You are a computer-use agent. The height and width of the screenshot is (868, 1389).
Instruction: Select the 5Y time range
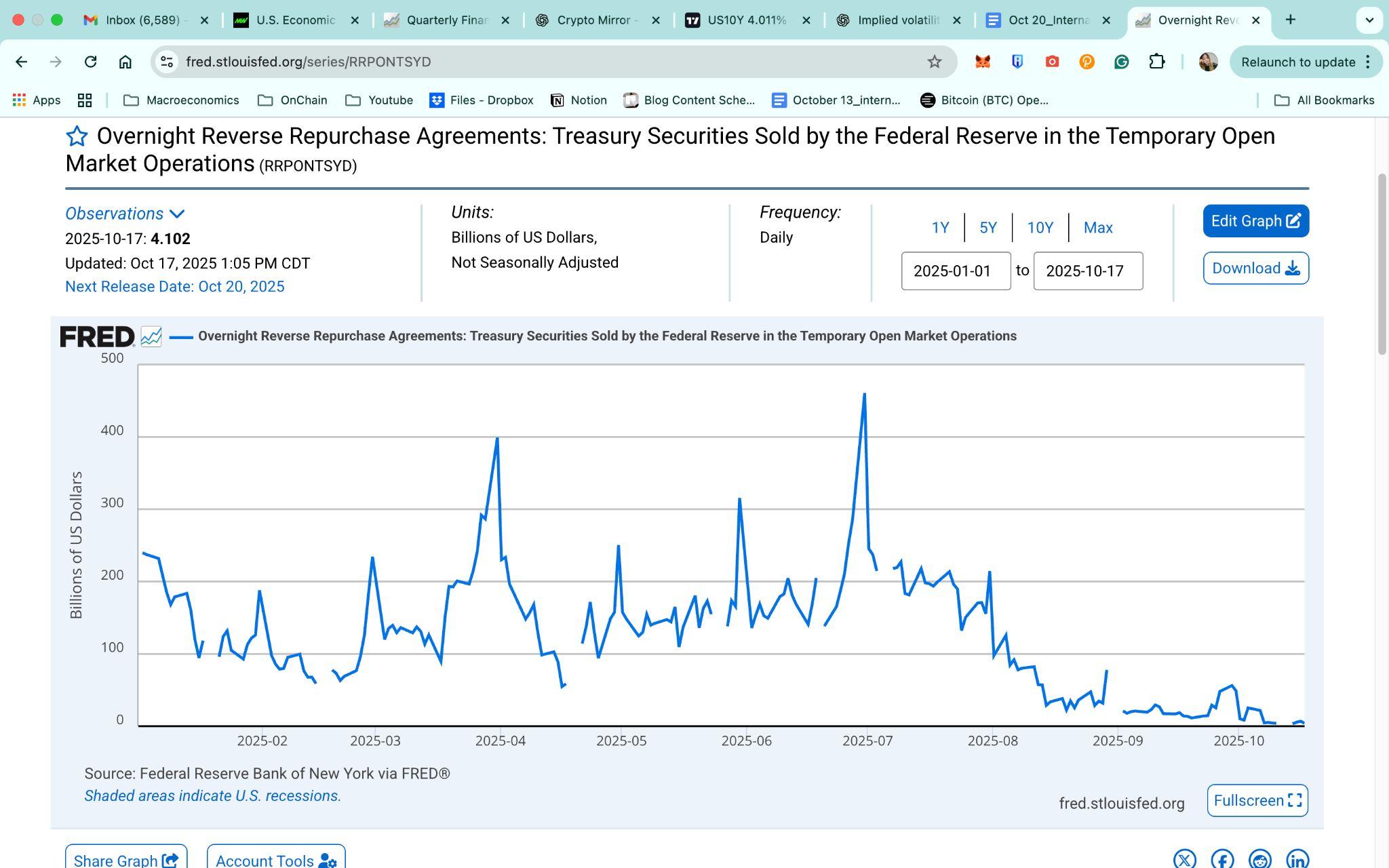(x=987, y=228)
